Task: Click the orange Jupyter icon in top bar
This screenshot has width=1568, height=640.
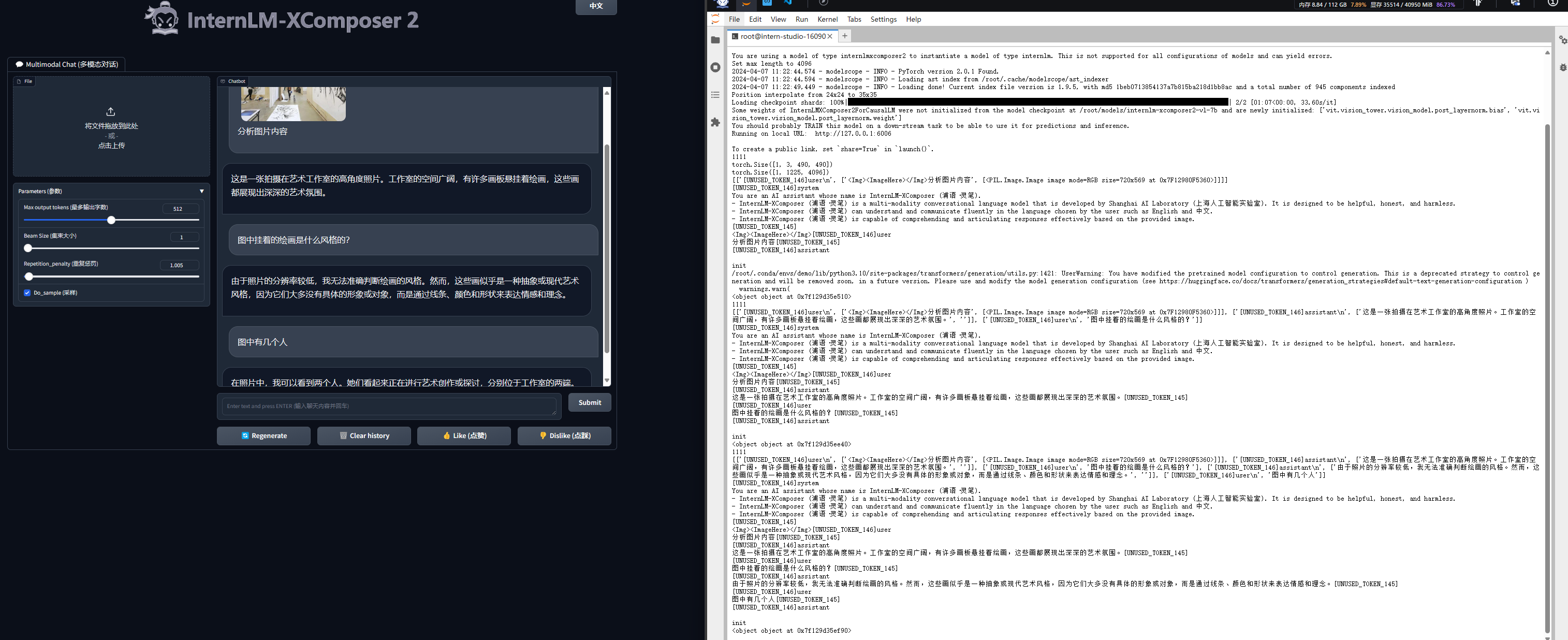Action: [x=745, y=3]
